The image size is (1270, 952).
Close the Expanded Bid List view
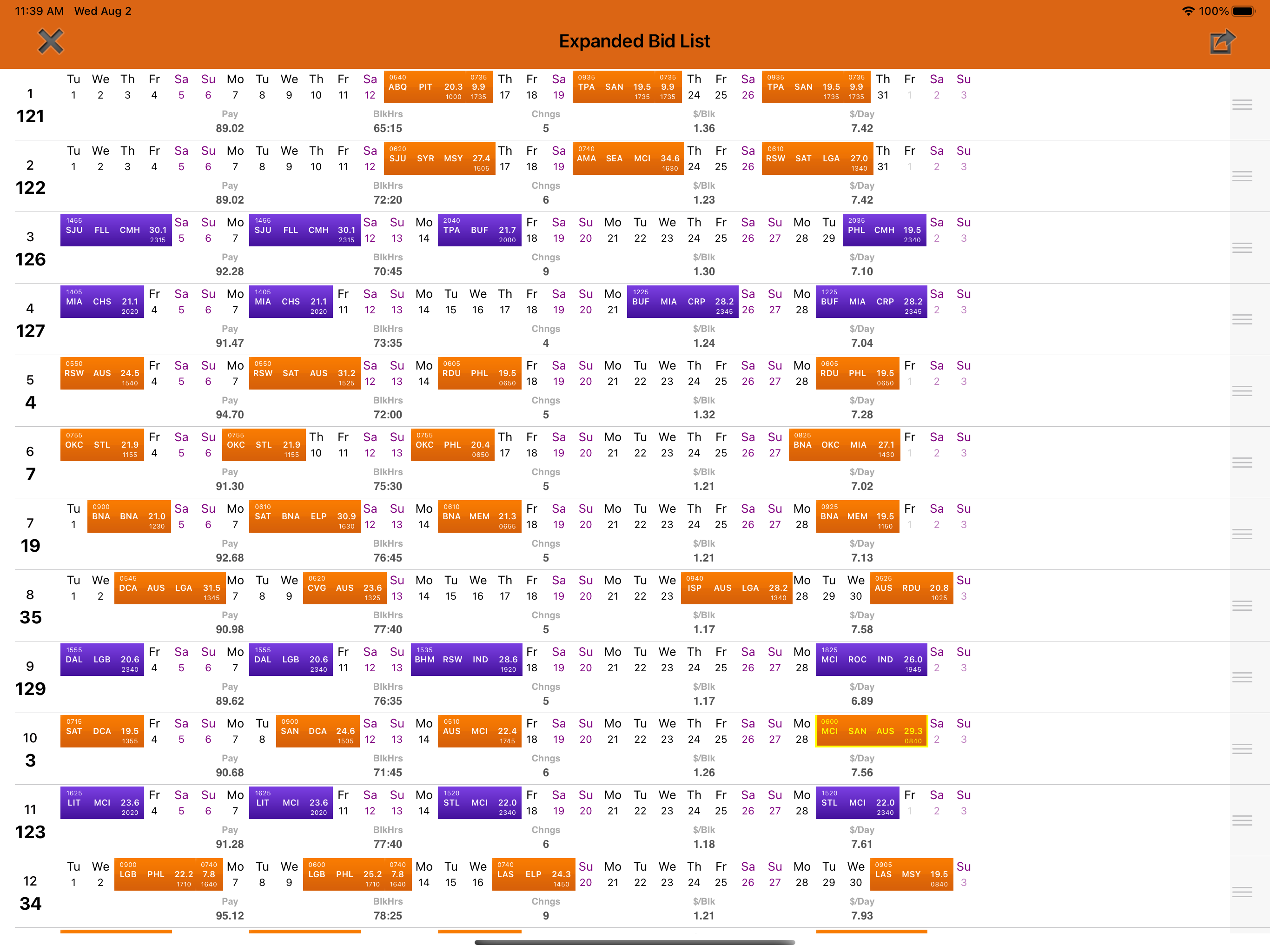pyautogui.click(x=51, y=41)
